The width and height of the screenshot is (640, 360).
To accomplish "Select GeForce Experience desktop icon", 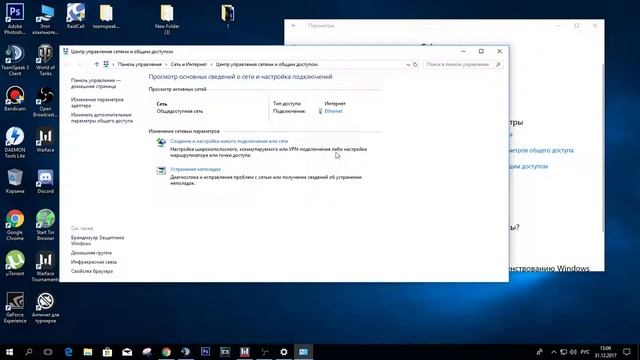I will 15,307.
